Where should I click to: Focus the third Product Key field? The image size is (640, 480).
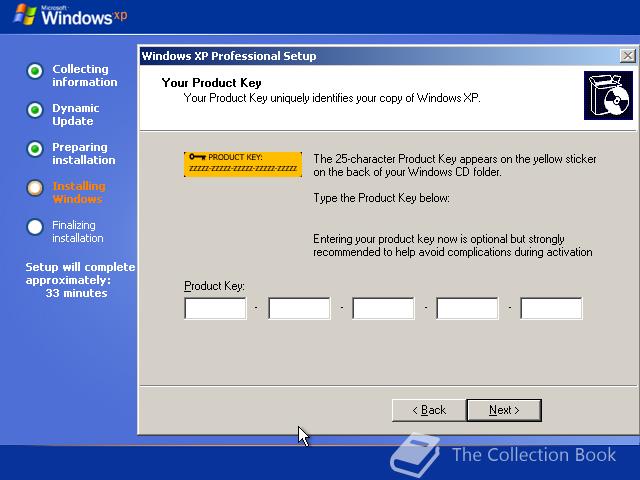coord(383,308)
